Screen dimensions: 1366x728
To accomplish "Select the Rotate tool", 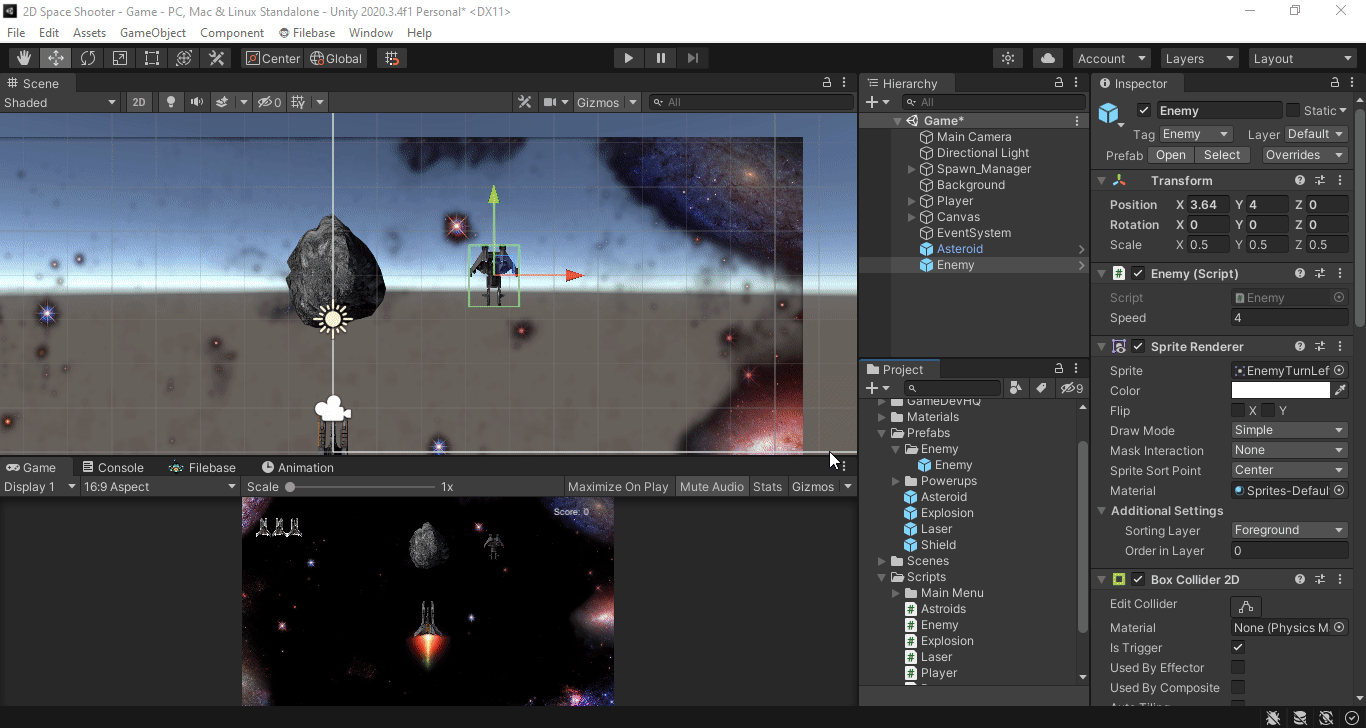I will (x=88, y=58).
